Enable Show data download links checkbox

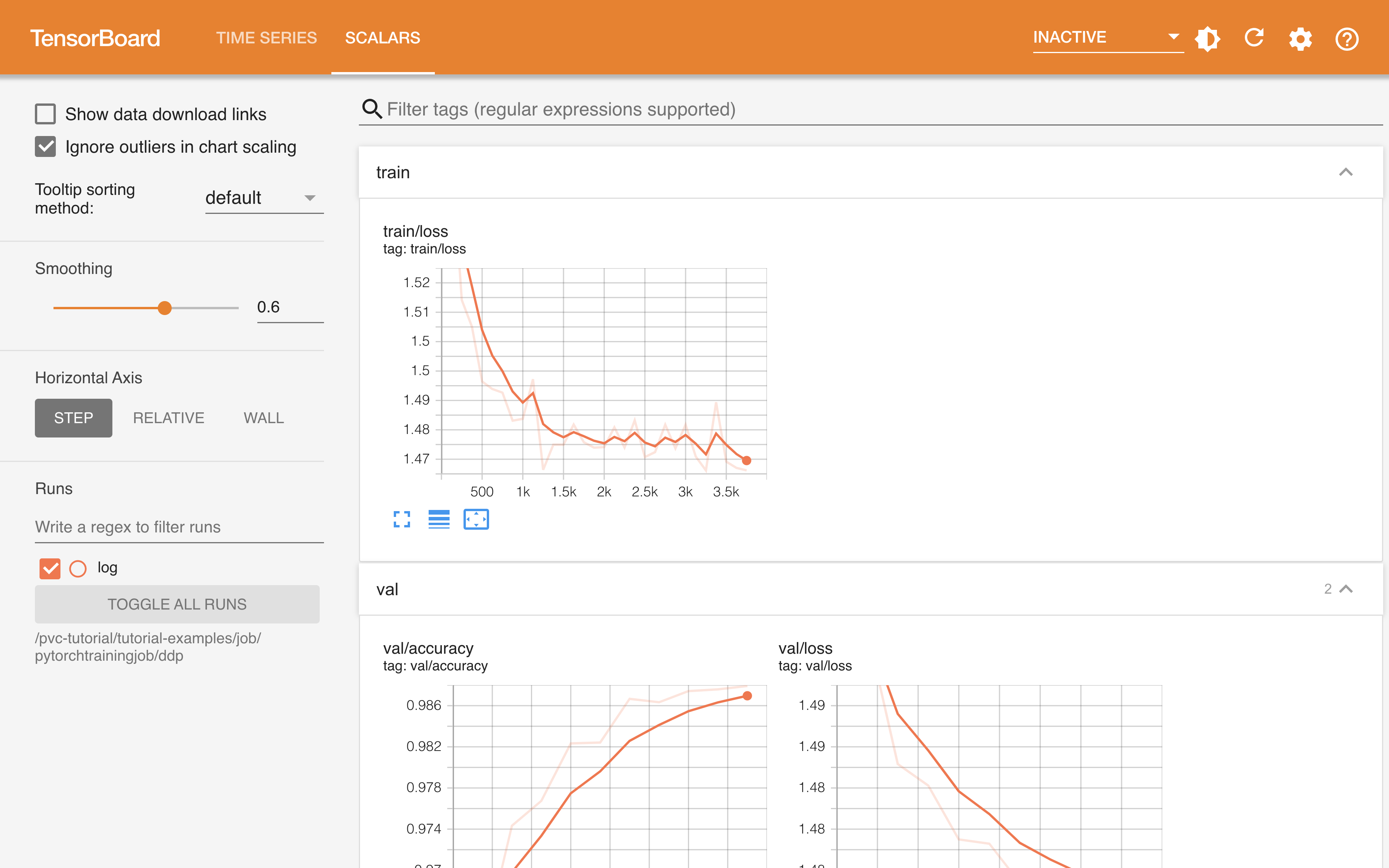[45, 114]
